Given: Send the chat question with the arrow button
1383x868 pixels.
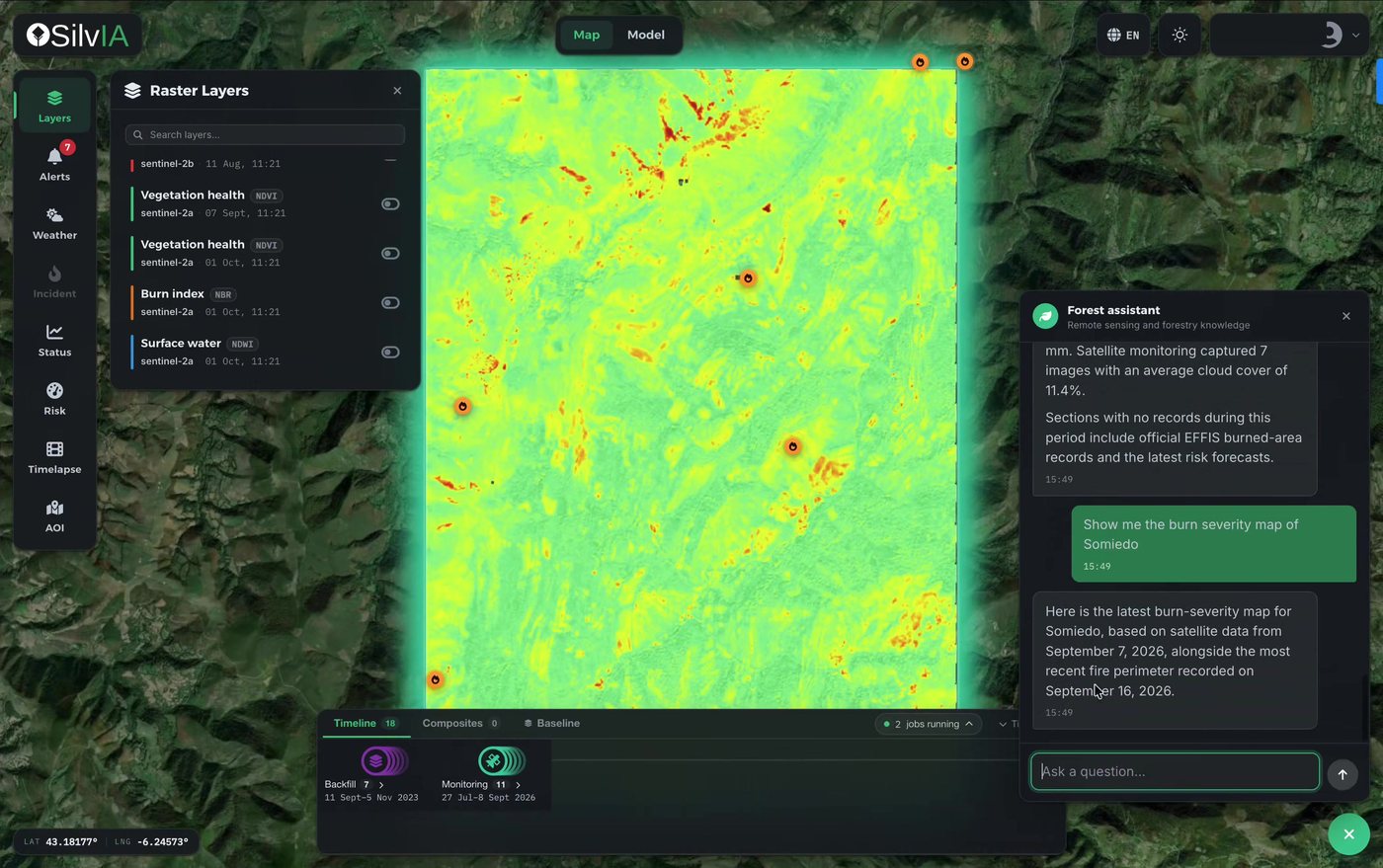Looking at the screenshot, I should [1342, 774].
